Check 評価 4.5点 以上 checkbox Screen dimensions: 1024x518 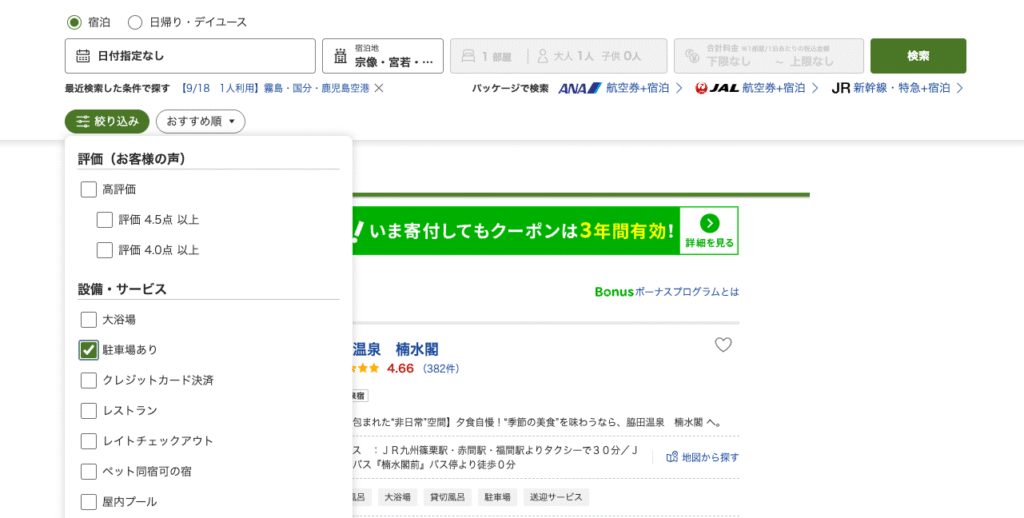click(104, 219)
